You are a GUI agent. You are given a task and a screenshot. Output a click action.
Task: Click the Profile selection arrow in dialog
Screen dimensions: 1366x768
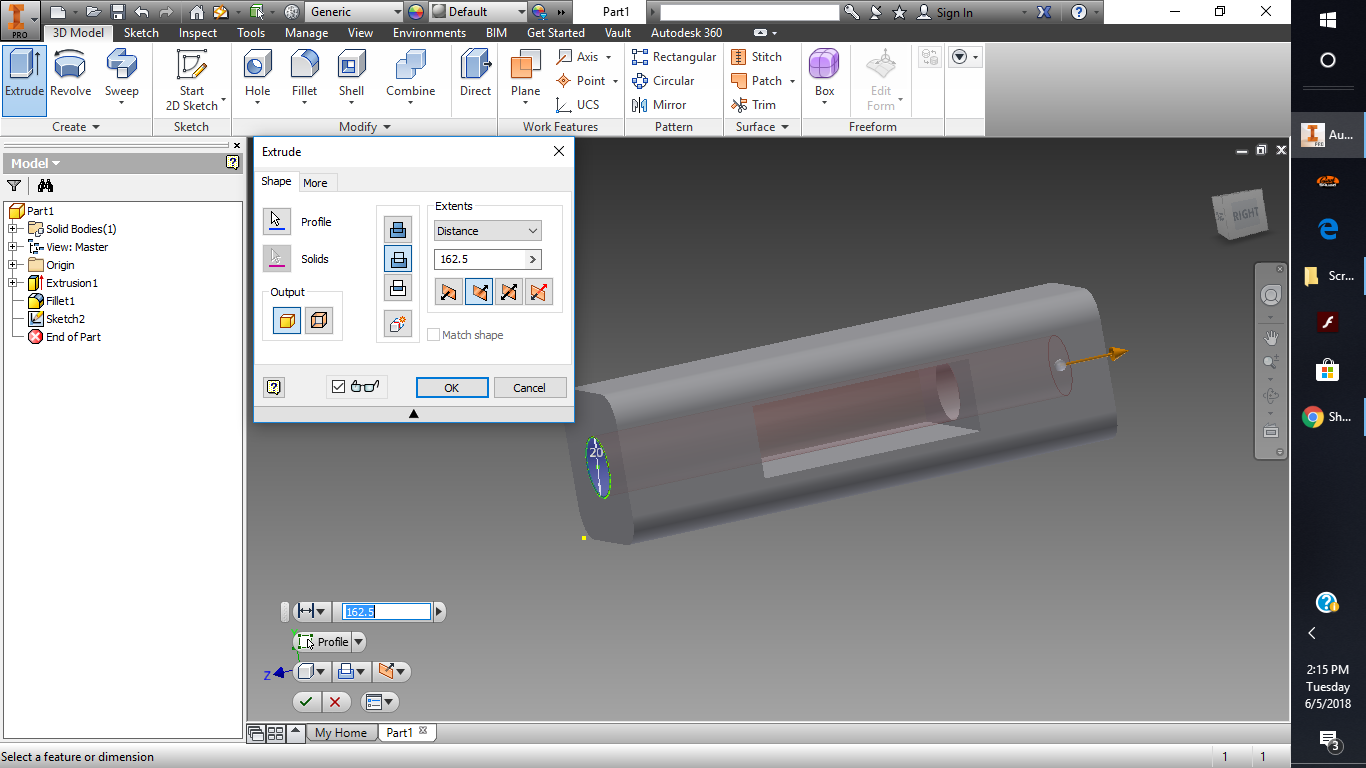(x=277, y=221)
